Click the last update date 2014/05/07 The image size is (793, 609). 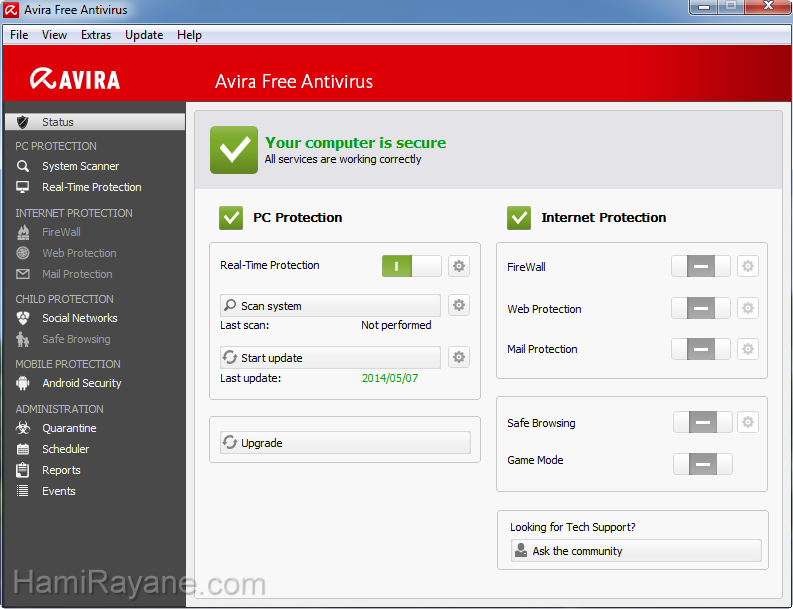[390, 378]
